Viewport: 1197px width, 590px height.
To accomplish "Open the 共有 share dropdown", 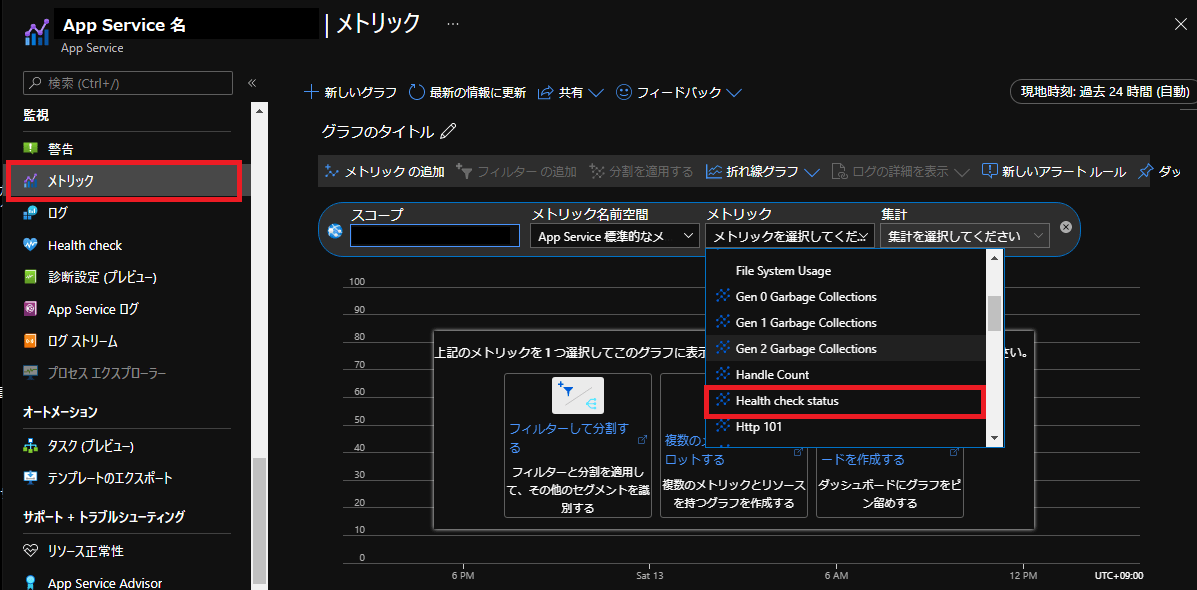I will pyautogui.click(x=571, y=92).
